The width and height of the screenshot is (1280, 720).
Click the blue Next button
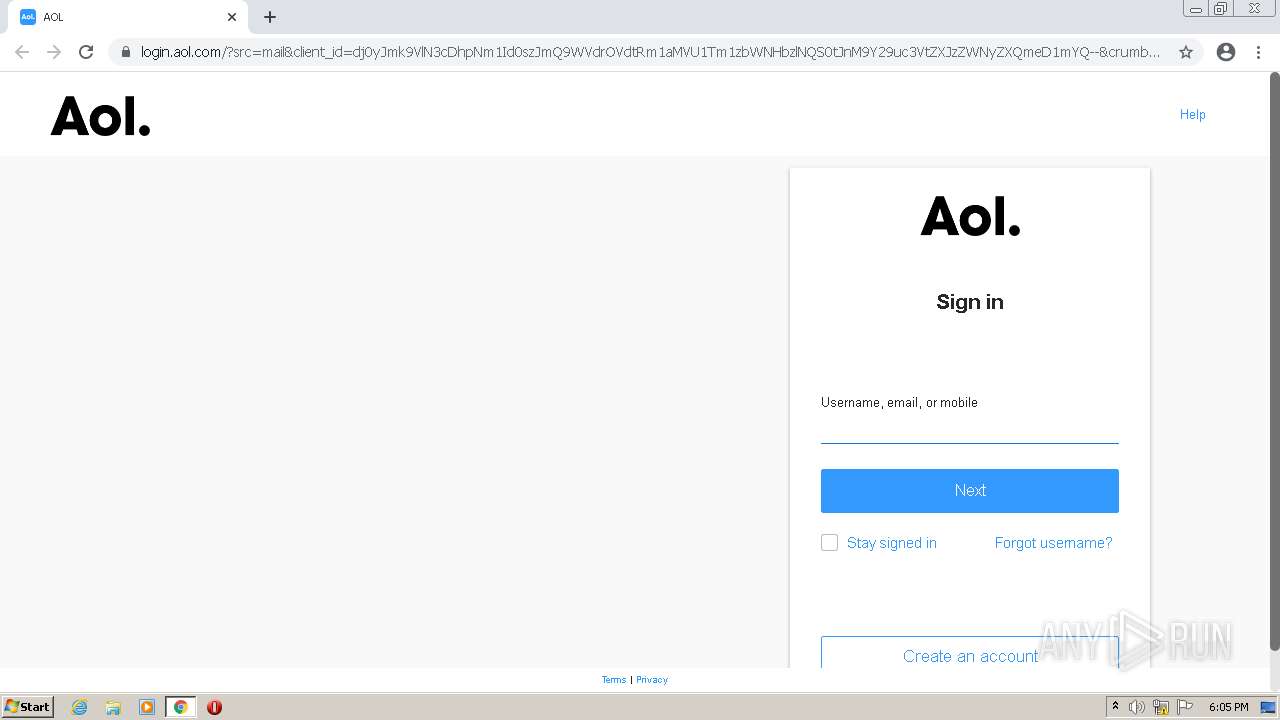point(970,491)
